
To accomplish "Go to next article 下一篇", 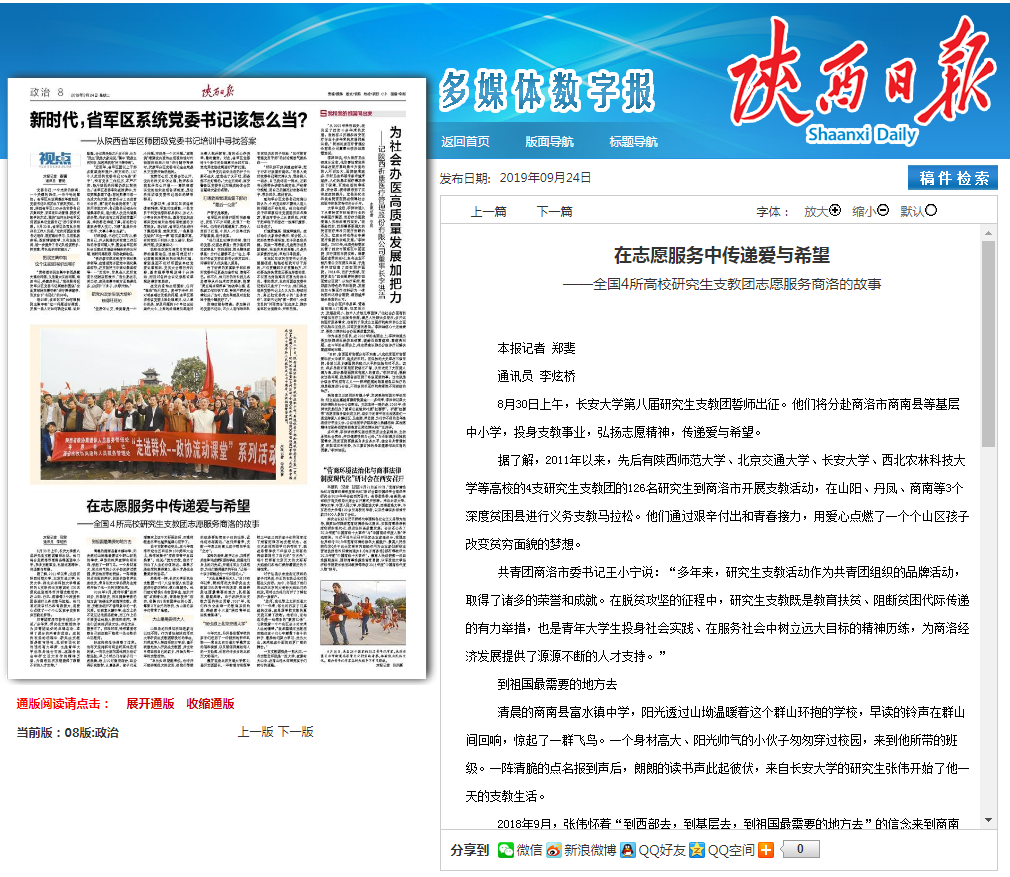I will tap(555, 211).
